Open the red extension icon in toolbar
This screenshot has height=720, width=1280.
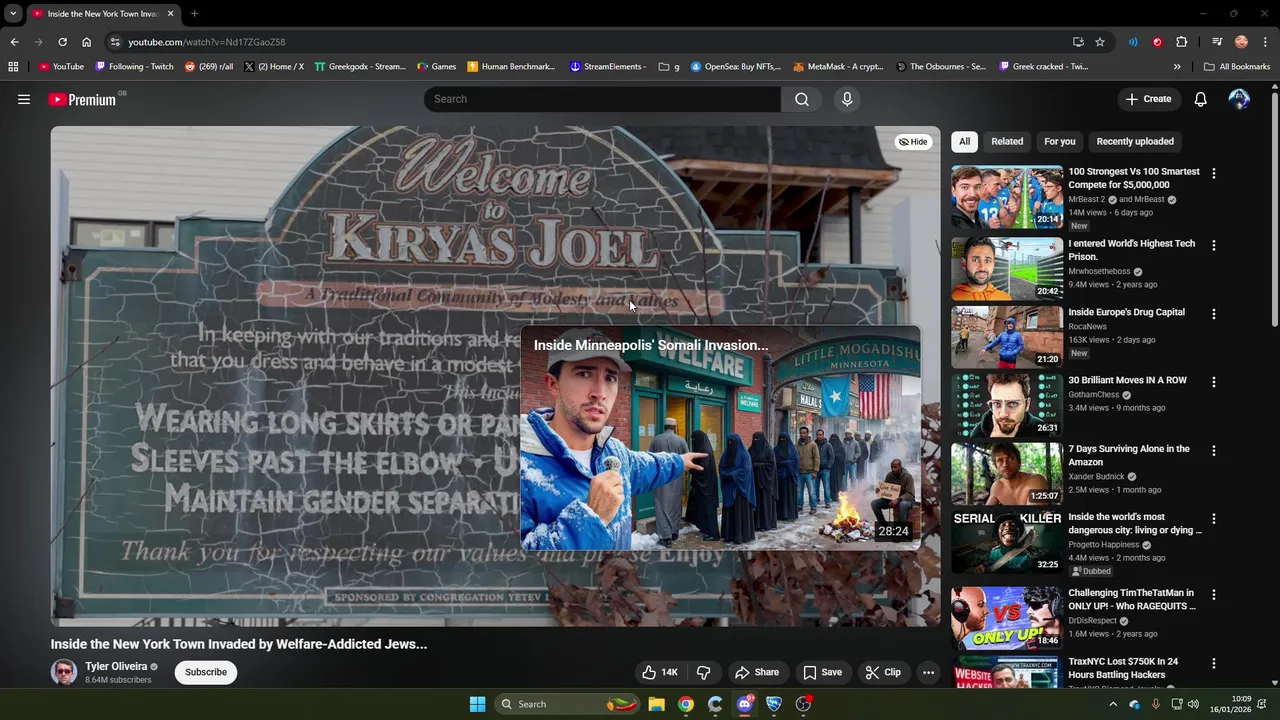click(x=1157, y=42)
